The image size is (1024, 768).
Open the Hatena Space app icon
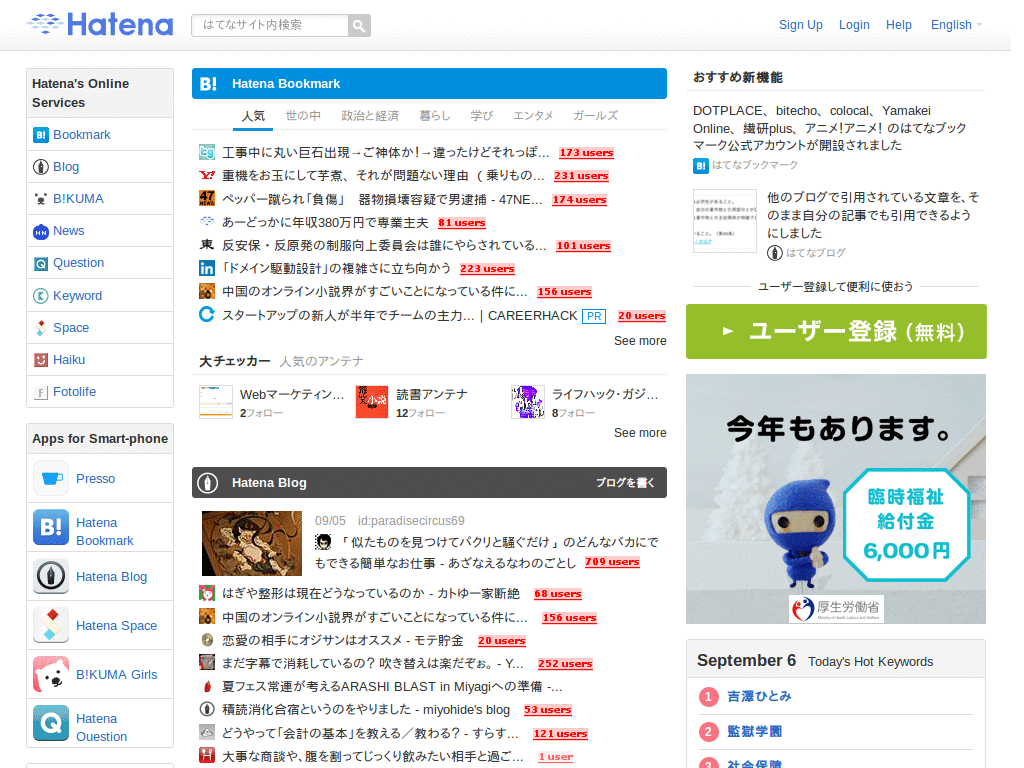coord(51,625)
